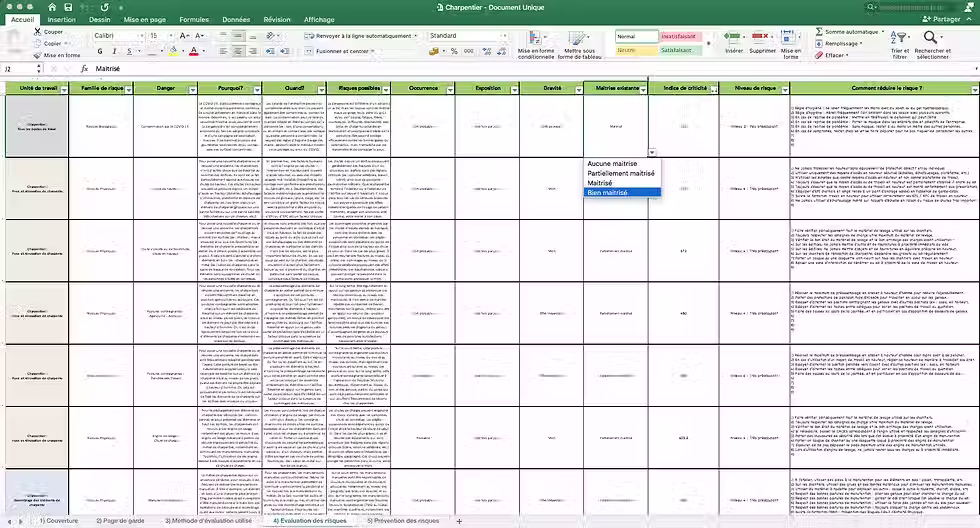Open the Niveau de risque filter arrow
The height and width of the screenshot is (528, 980).
coord(784,90)
